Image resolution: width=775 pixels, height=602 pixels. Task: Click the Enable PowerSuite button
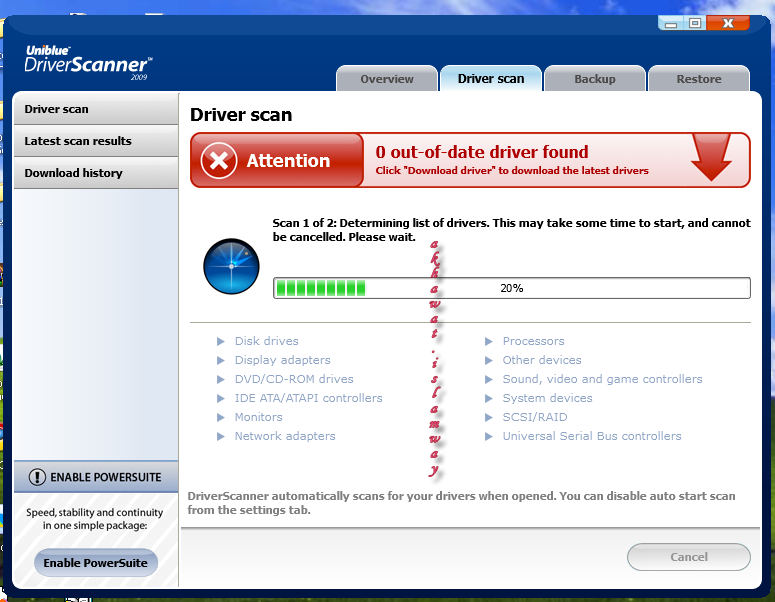[x=95, y=563]
